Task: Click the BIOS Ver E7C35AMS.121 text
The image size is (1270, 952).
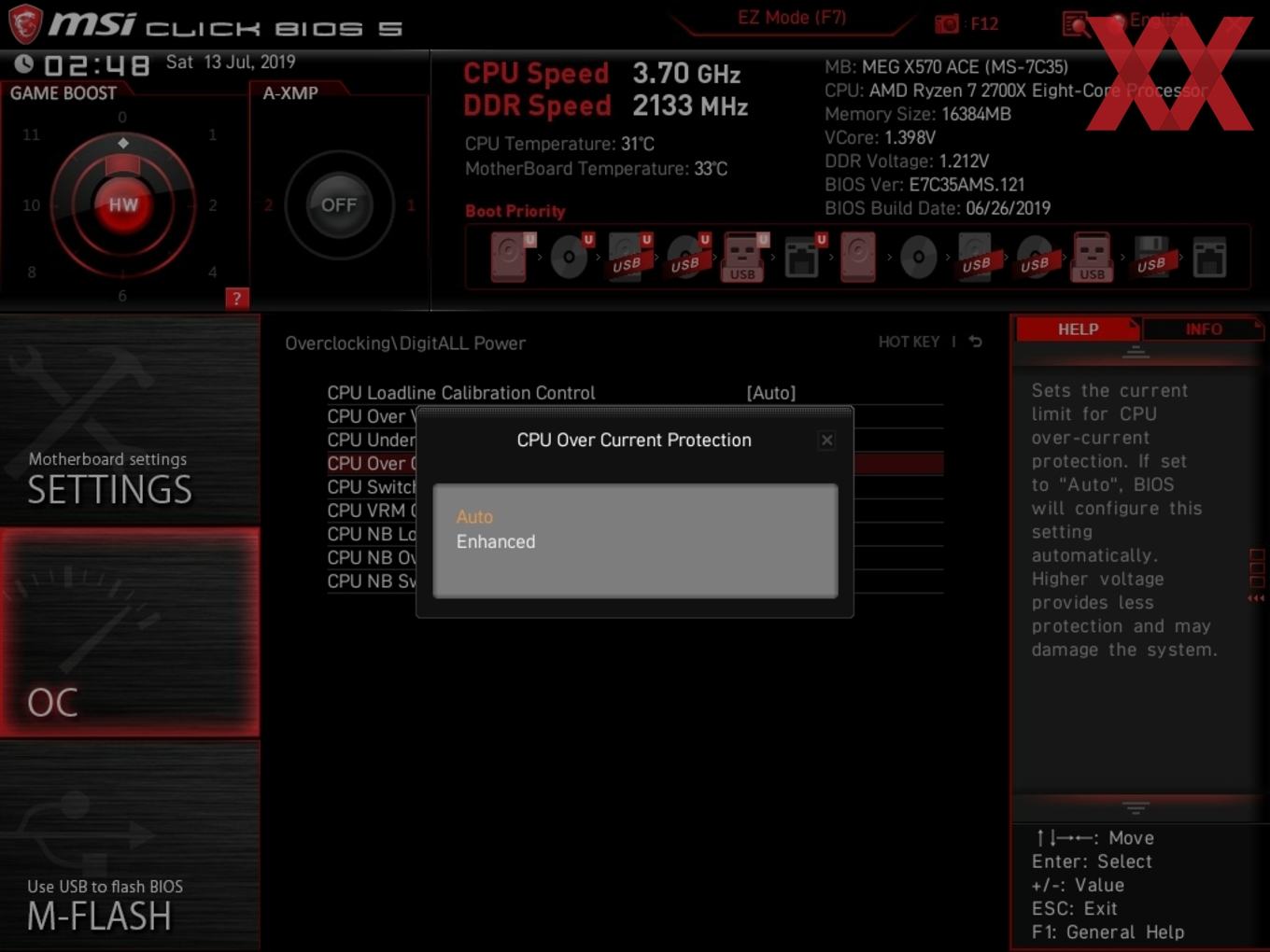Action: pyautogui.click(x=924, y=185)
